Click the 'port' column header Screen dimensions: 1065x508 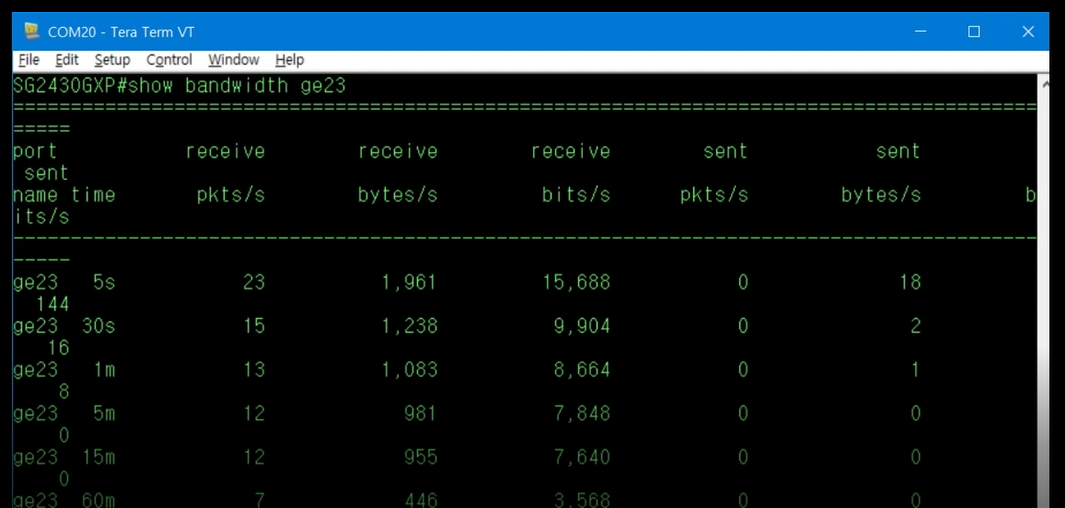point(35,151)
